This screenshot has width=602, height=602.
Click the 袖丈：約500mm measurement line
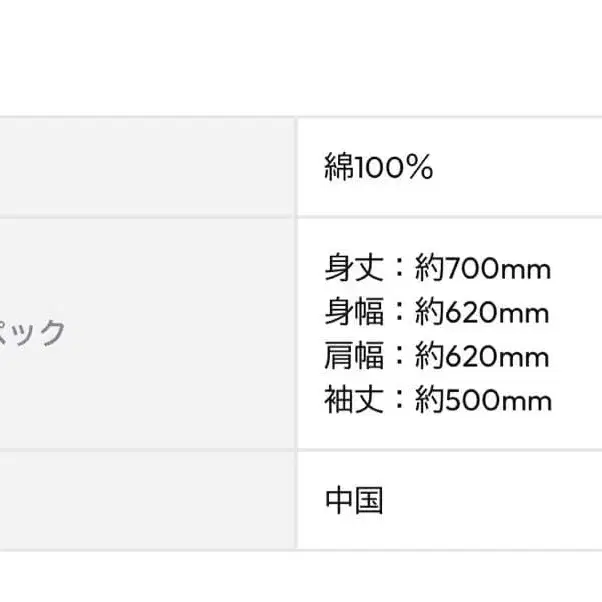(x=437, y=401)
